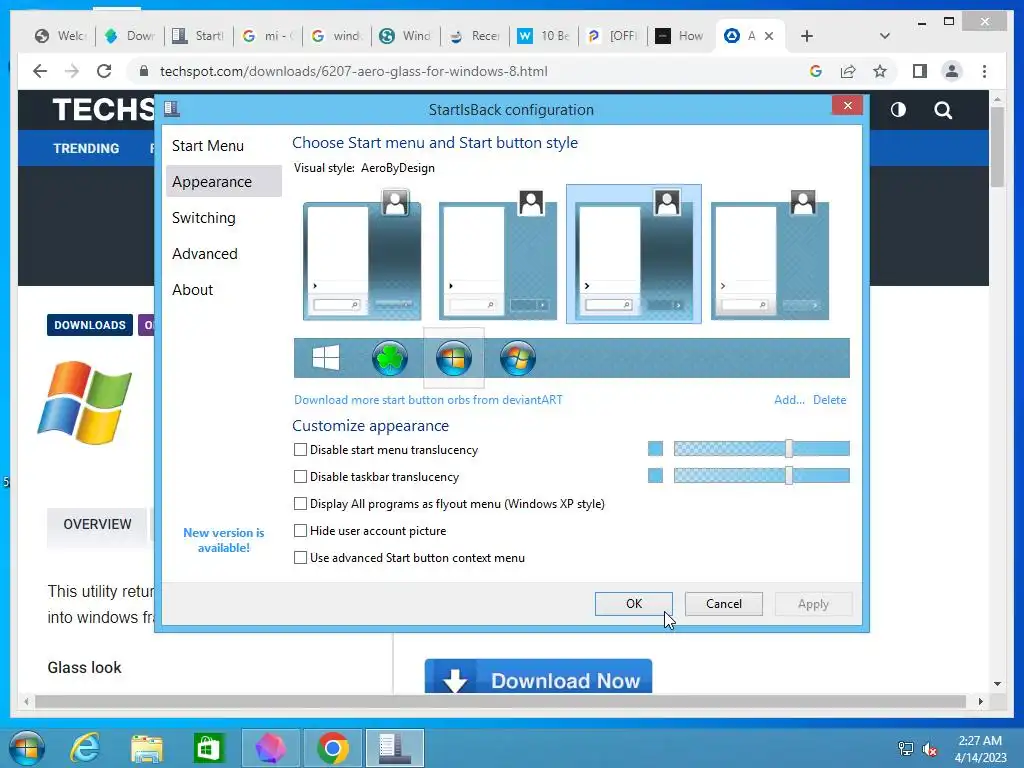Open Chrome three-dot menu
This screenshot has height=768, width=1024.
(984, 71)
